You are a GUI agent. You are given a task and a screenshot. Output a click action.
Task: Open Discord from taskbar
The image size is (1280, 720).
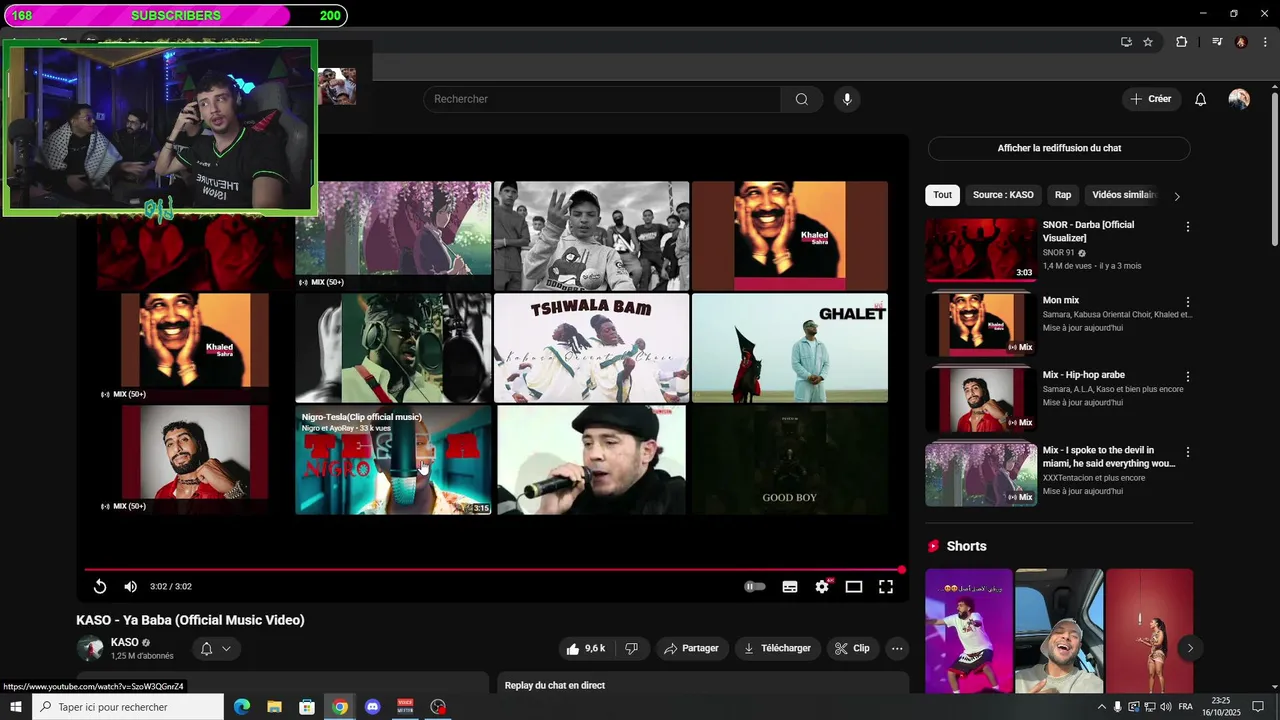373,707
